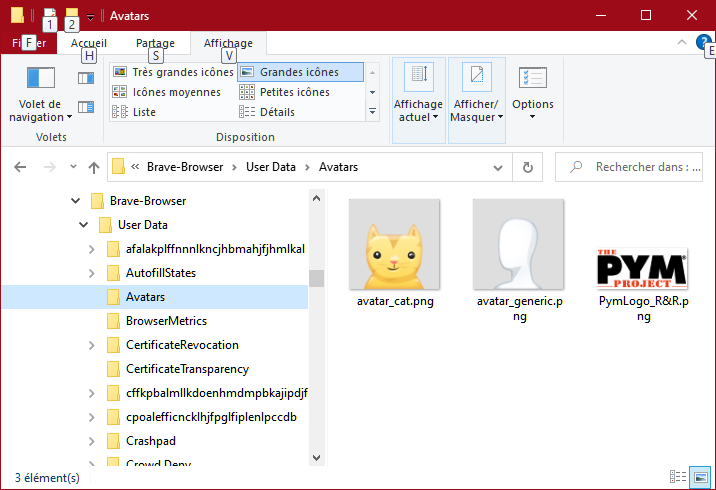
Task: Open Customize Quick Access Toolbar dropdown
Action: click(x=90, y=17)
